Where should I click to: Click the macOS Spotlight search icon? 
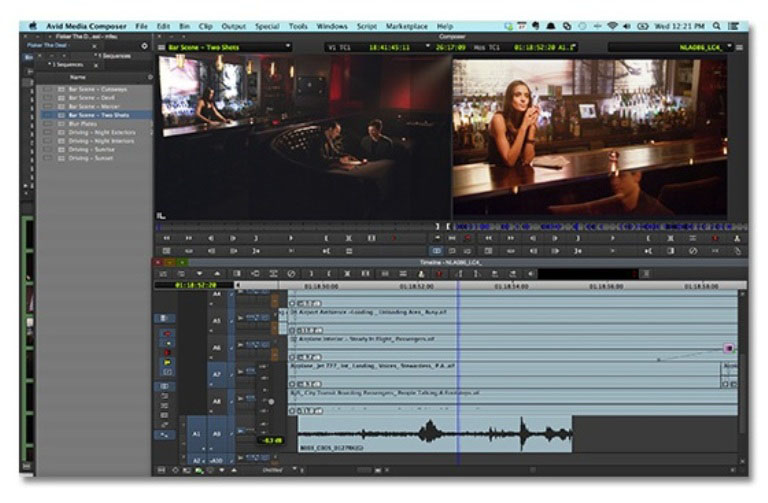(718, 25)
